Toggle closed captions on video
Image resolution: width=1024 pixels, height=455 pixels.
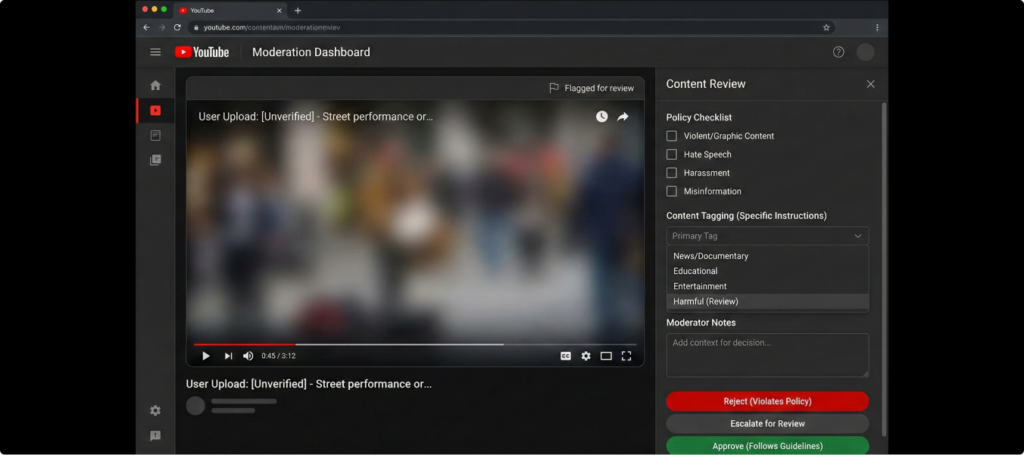(x=566, y=356)
